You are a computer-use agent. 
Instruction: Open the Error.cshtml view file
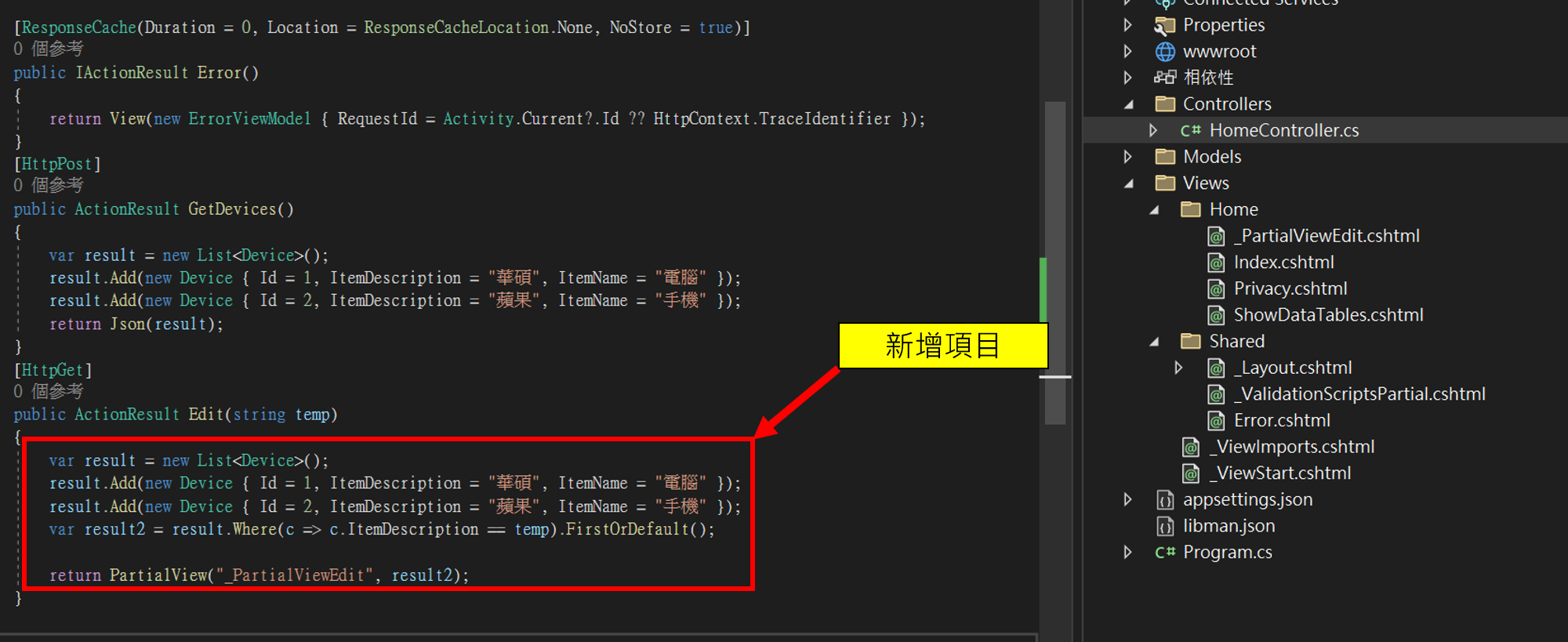[1281, 421]
